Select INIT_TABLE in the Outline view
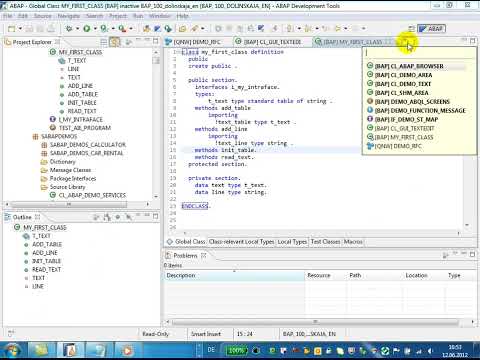The image size is (480, 360). [x=46, y=261]
